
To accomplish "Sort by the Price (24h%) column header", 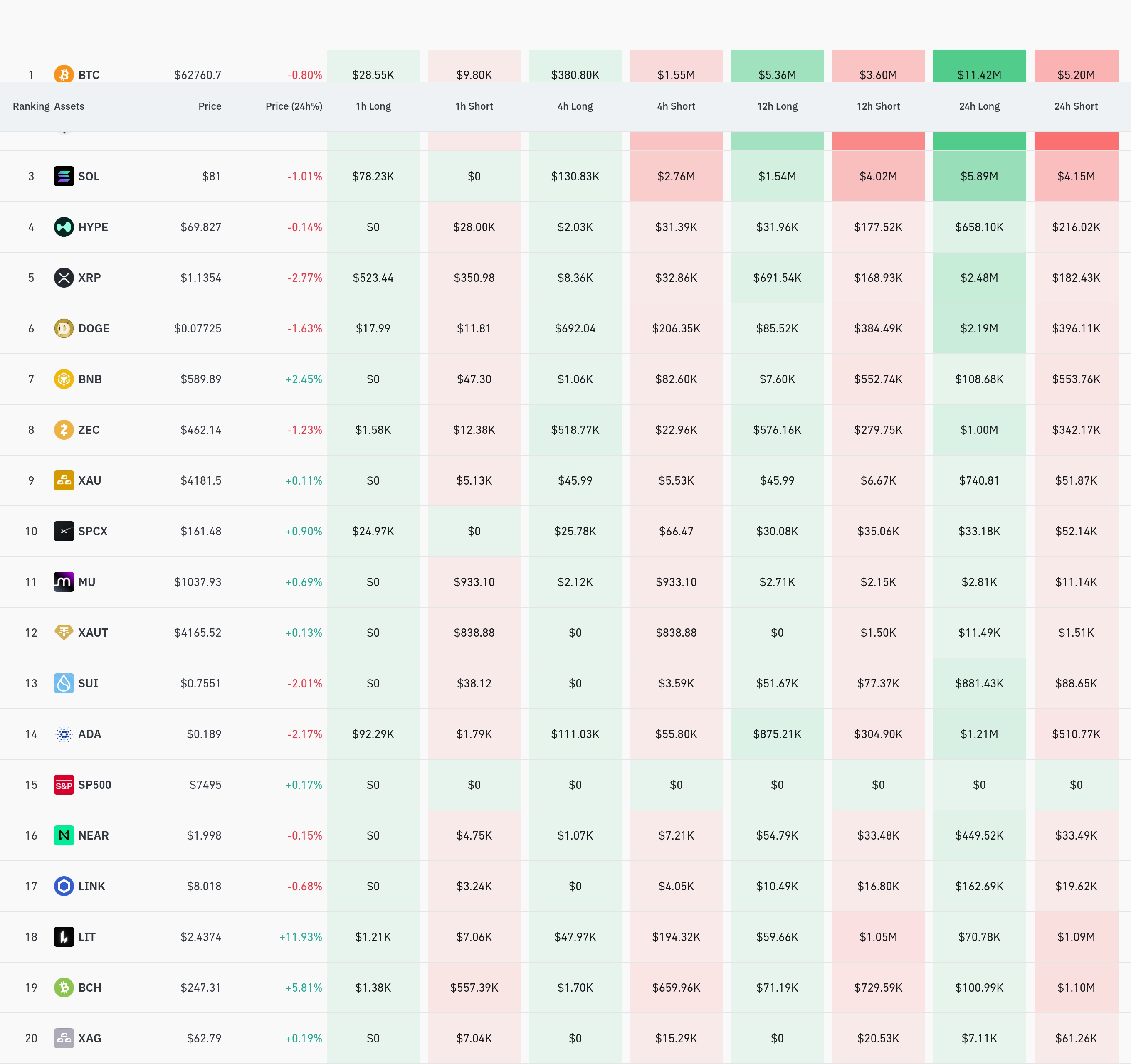I will point(294,106).
